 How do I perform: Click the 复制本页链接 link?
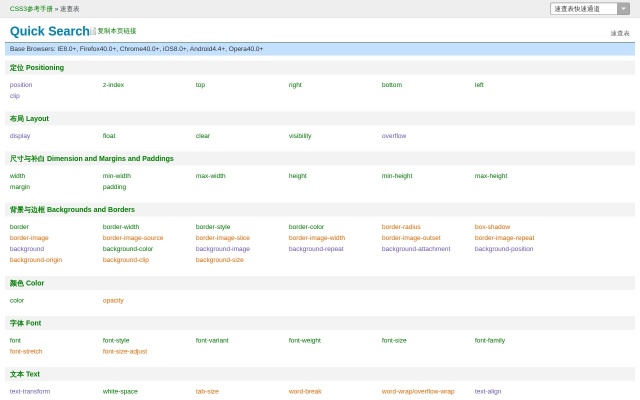117,31
